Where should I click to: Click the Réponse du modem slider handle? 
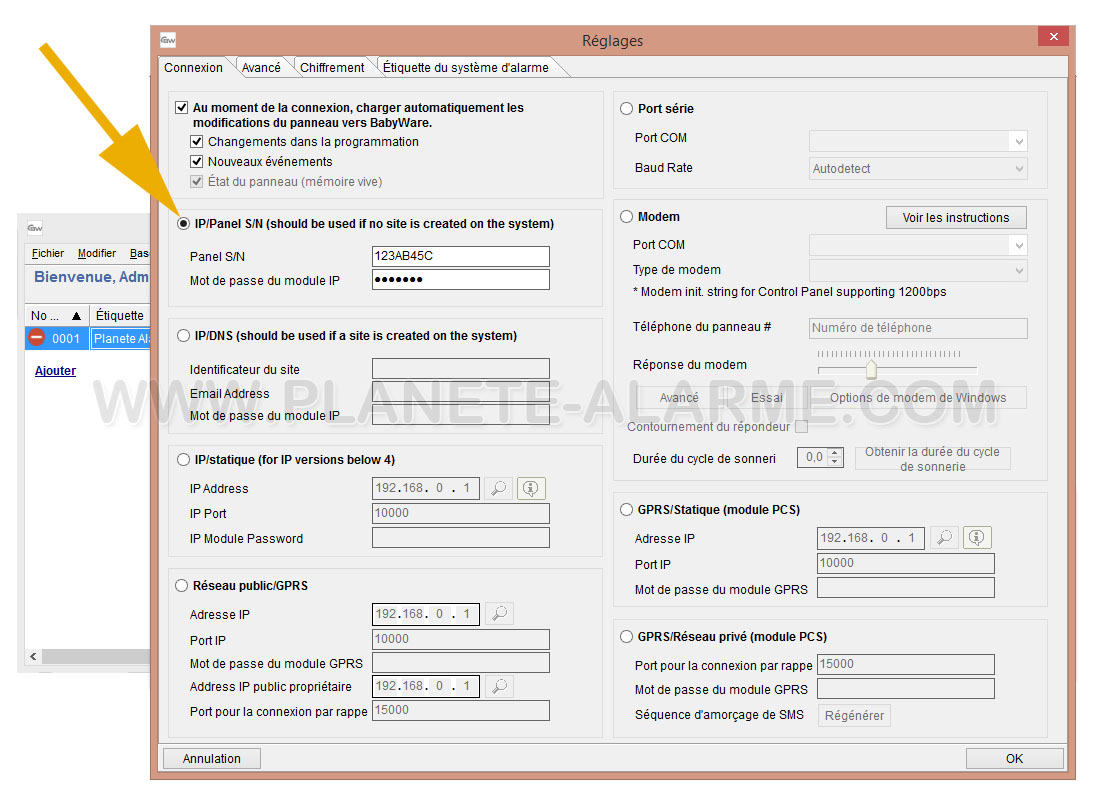pos(871,369)
